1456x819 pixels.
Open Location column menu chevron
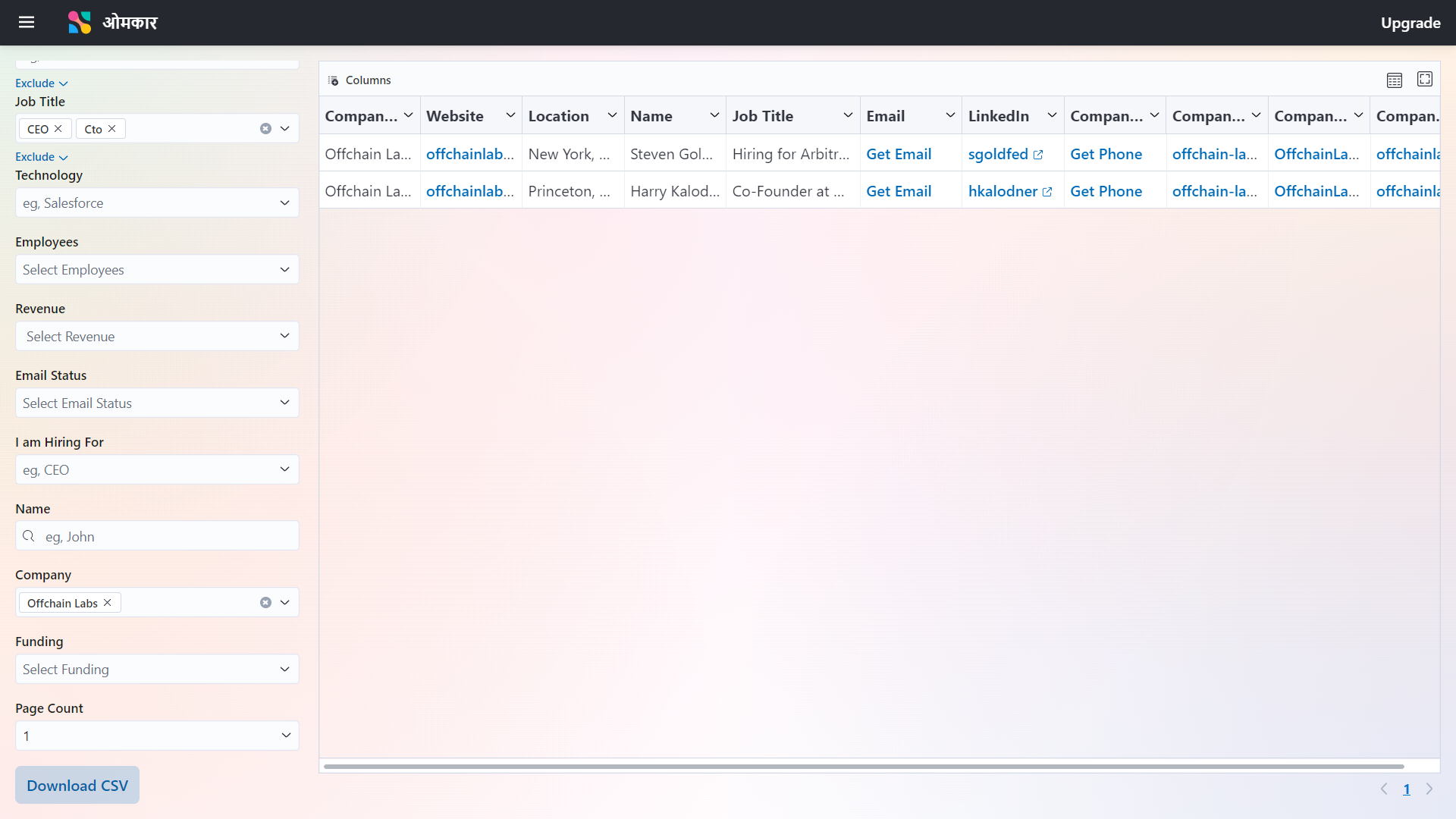[612, 115]
